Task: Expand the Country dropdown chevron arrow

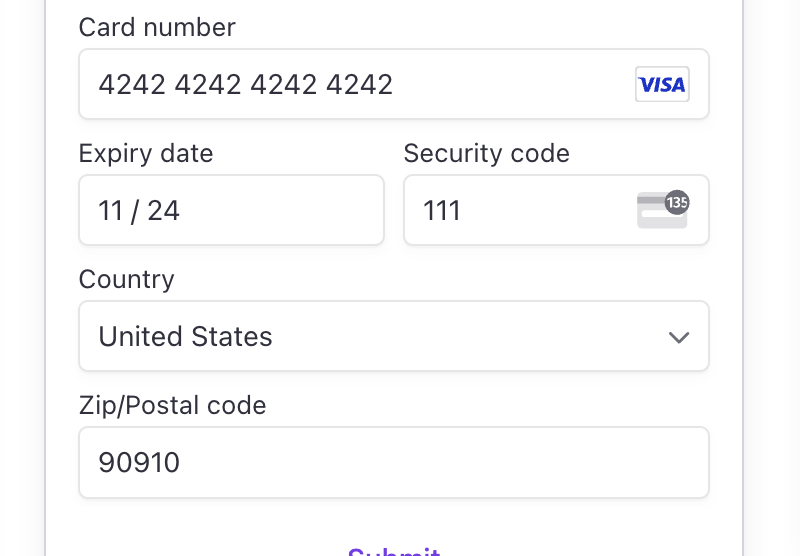Action: point(679,337)
